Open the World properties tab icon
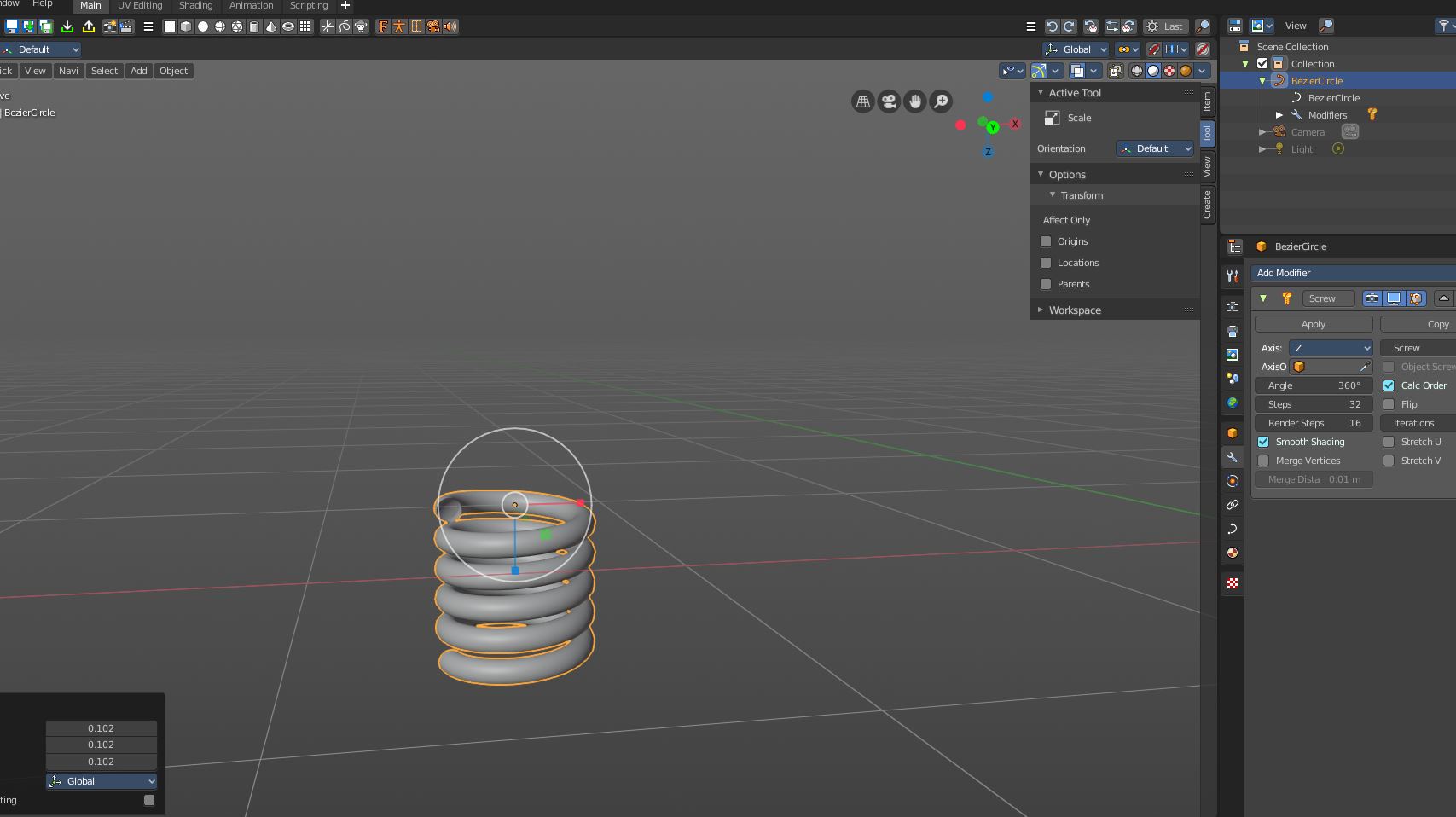 1233,403
